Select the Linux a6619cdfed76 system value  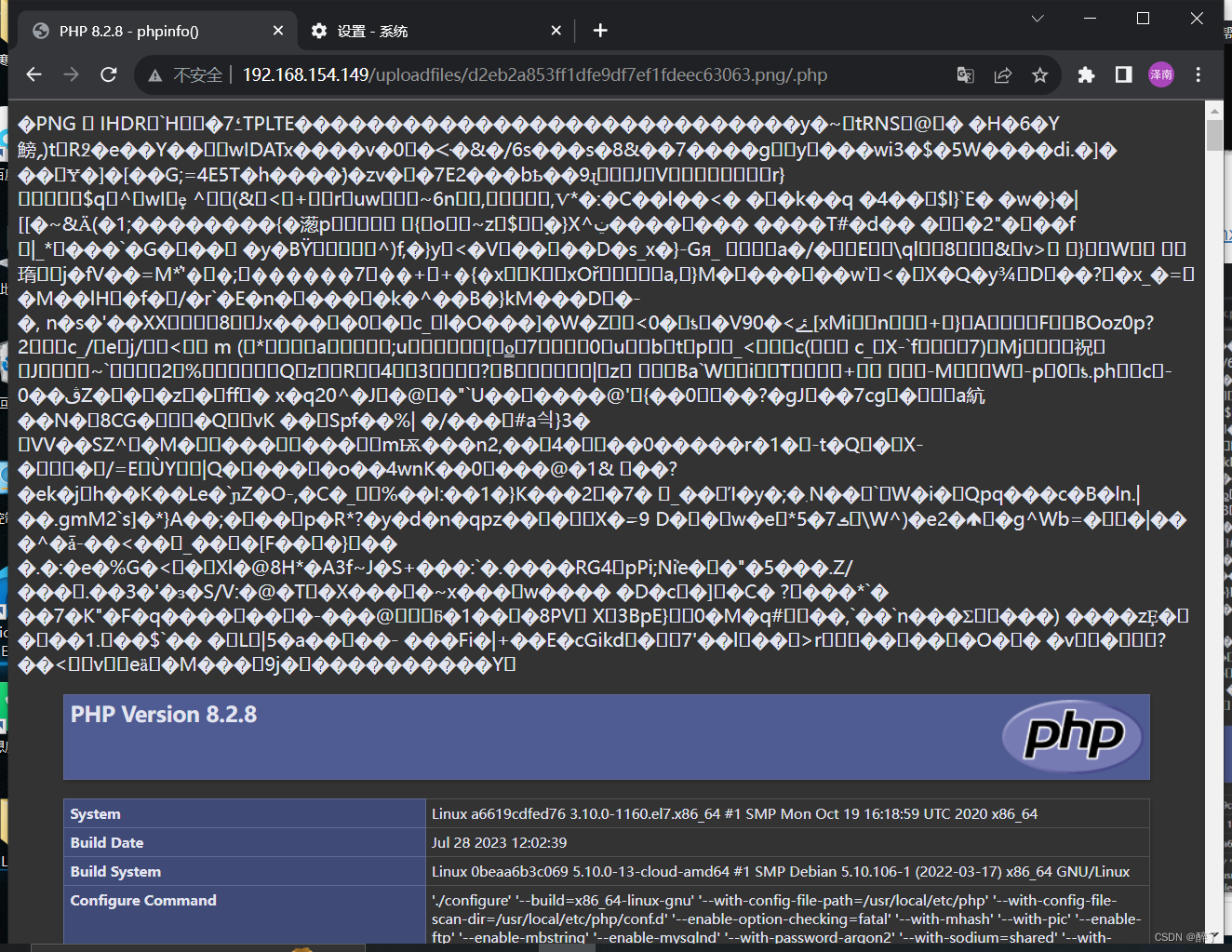(x=734, y=814)
